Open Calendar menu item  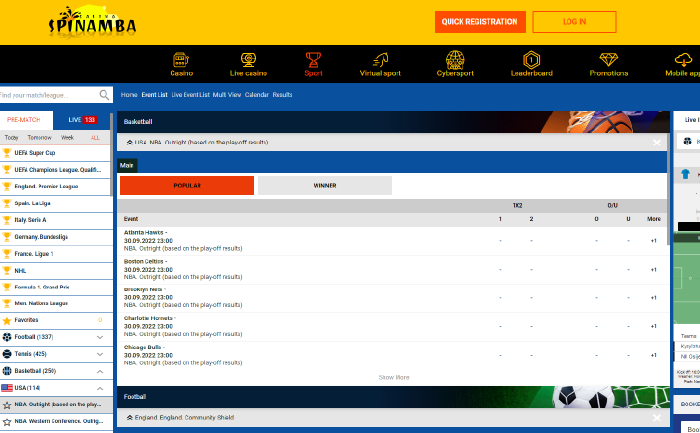257,95
